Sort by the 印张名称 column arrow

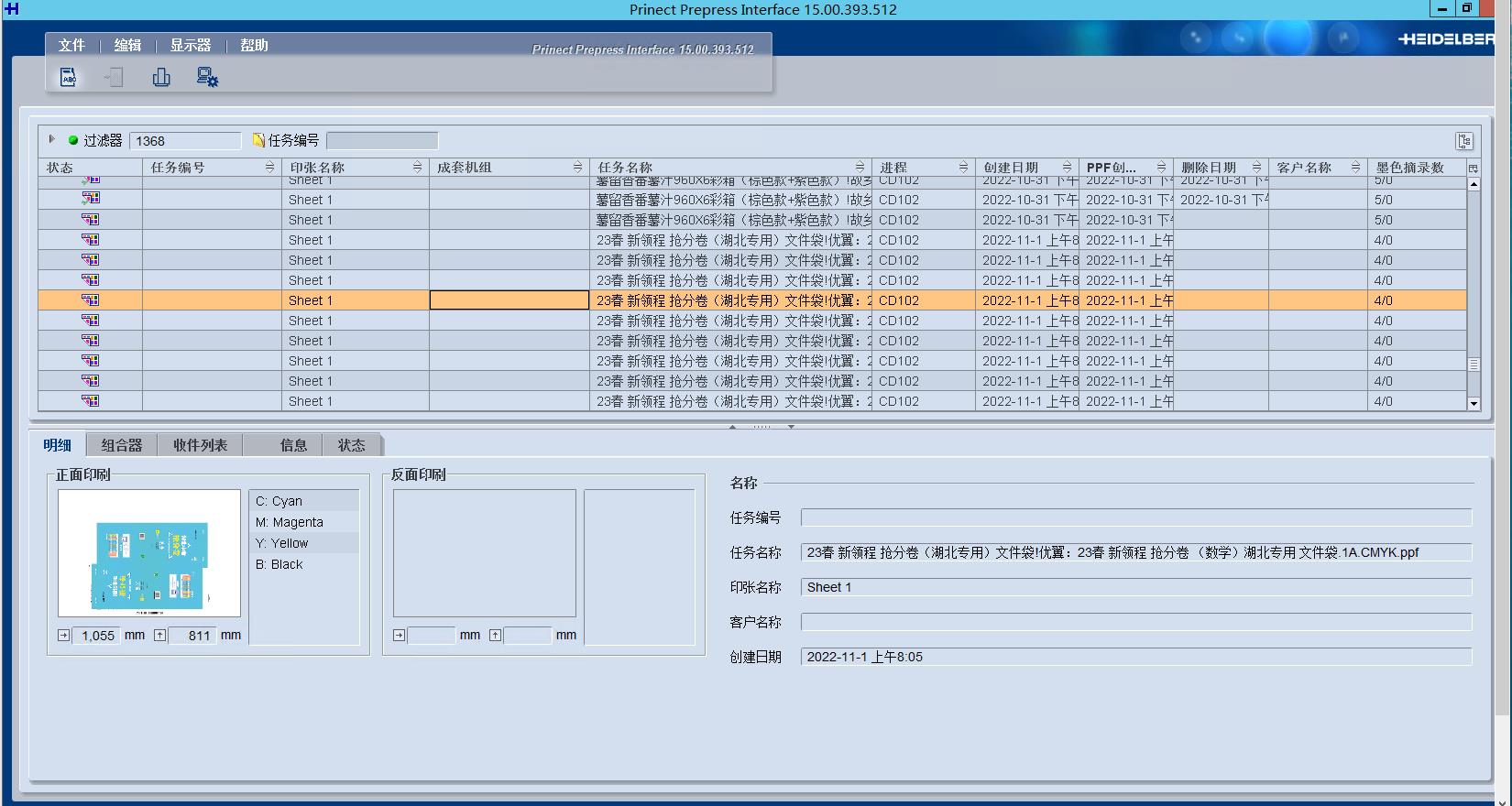click(417, 167)
